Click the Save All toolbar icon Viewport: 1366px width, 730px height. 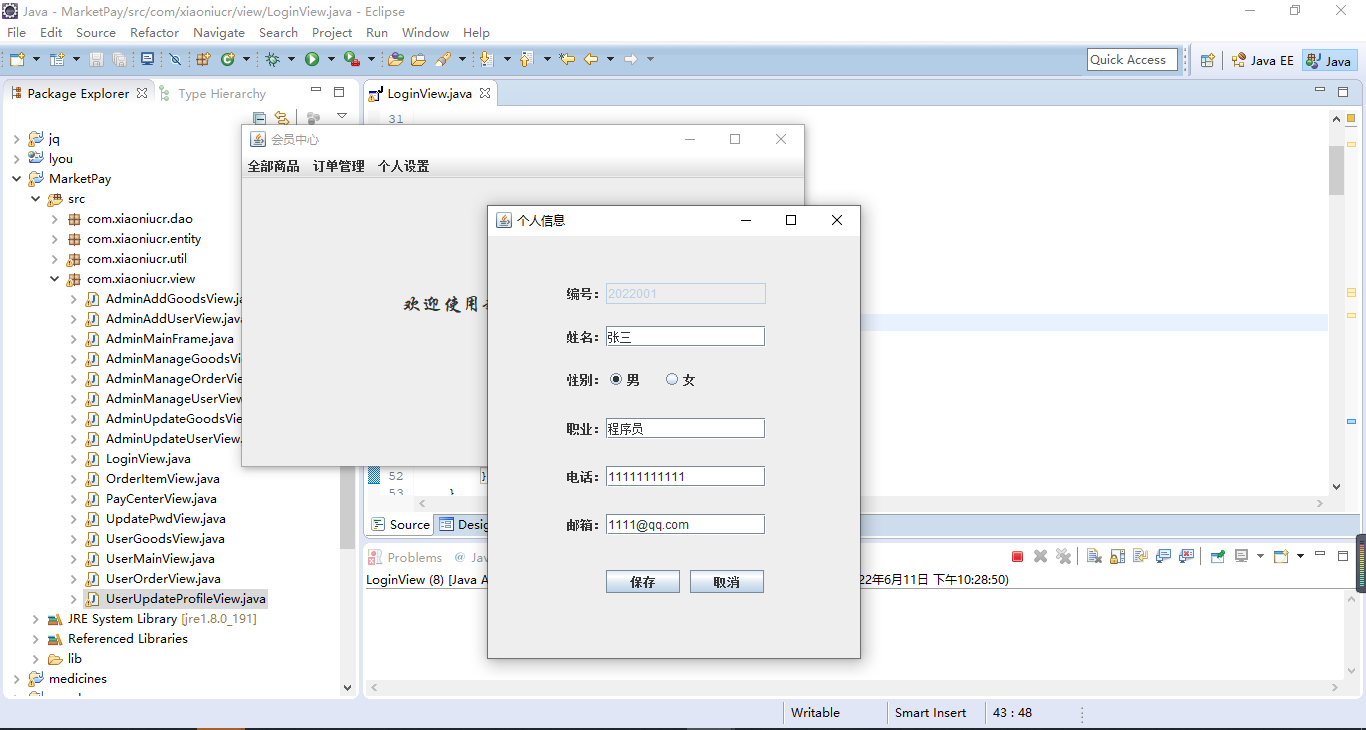click(x=119, y=60)
